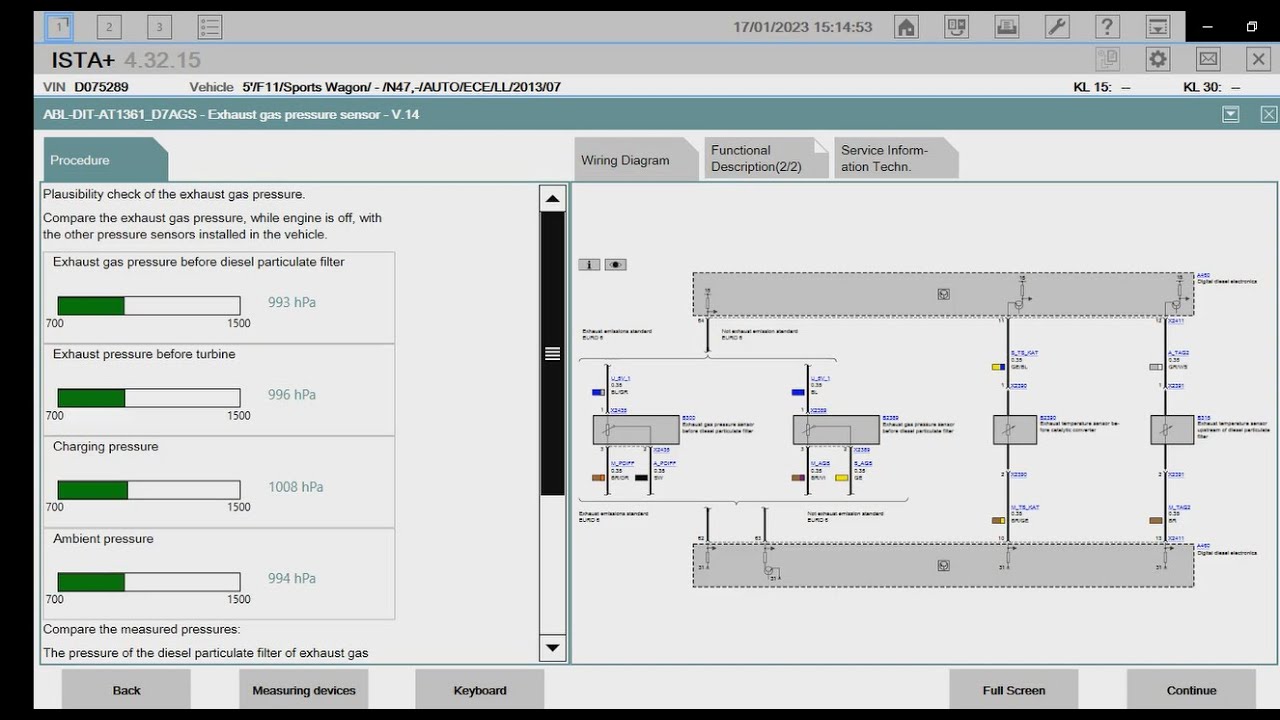Switch diagram to Full Screen
Screen dimensions: 1280x720
tap(1014, 690)
